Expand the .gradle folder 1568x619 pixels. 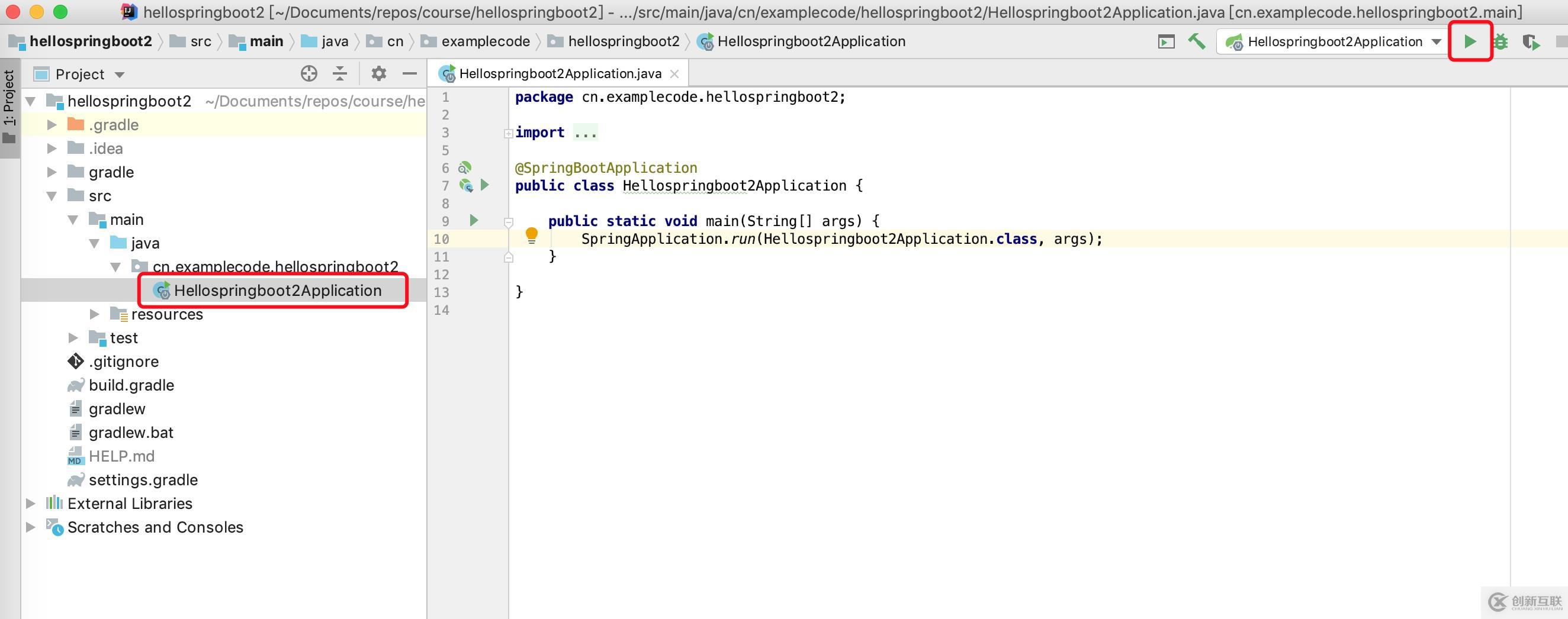(52, 125)
